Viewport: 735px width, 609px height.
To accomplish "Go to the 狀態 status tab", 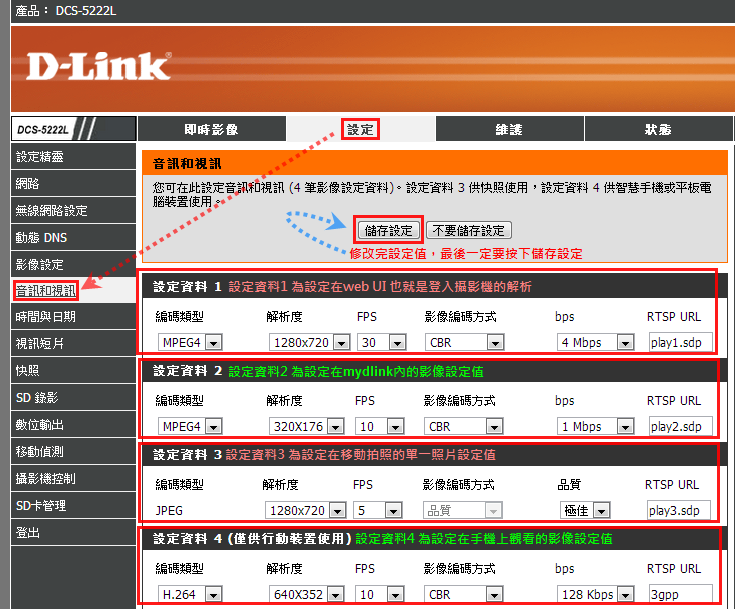I will (x=658, y=129).
